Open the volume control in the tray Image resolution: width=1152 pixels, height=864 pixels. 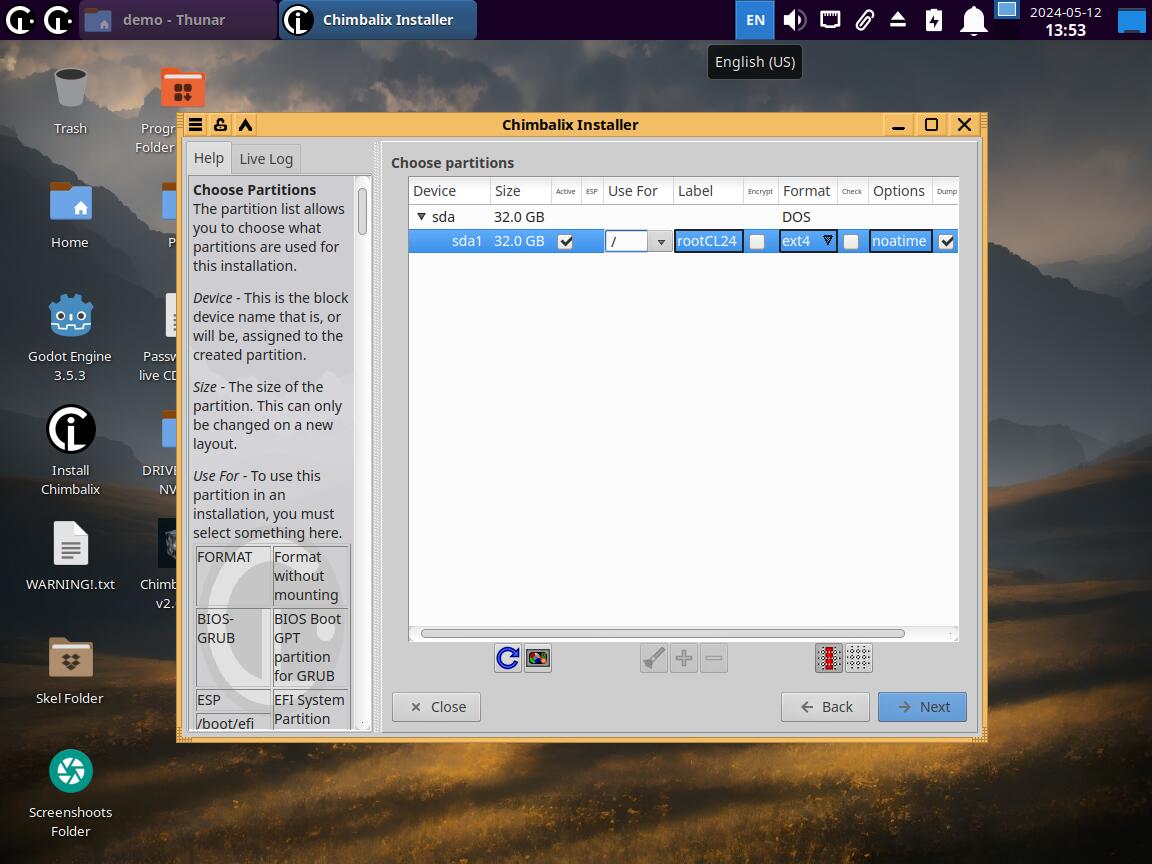pyautogui.click(x=794, y=20)
